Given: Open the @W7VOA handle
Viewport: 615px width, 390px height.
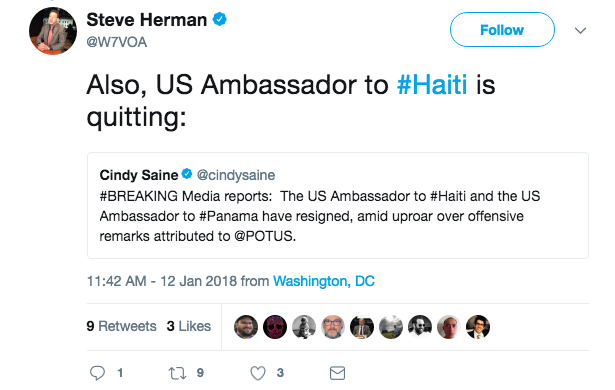Looking at the screenshot, I should coord(117,42).
